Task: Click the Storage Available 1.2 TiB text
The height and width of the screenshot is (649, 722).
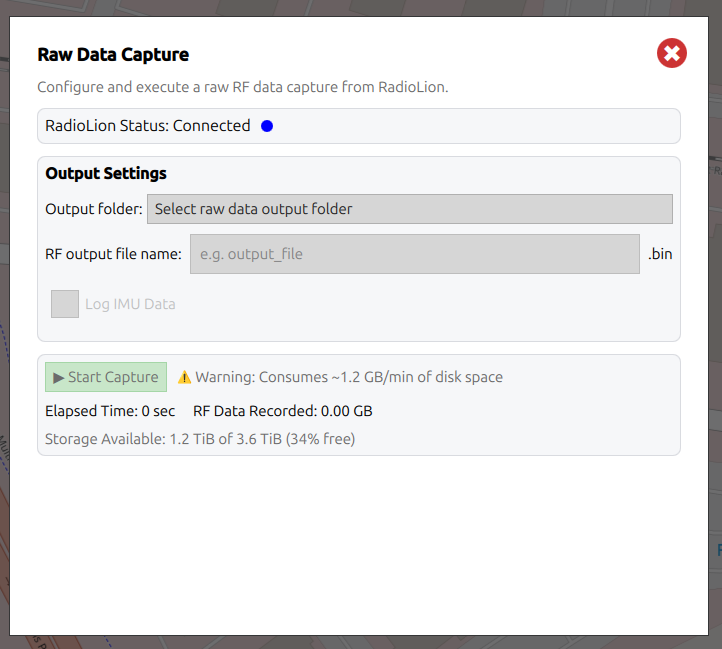Action: [200, 439]
